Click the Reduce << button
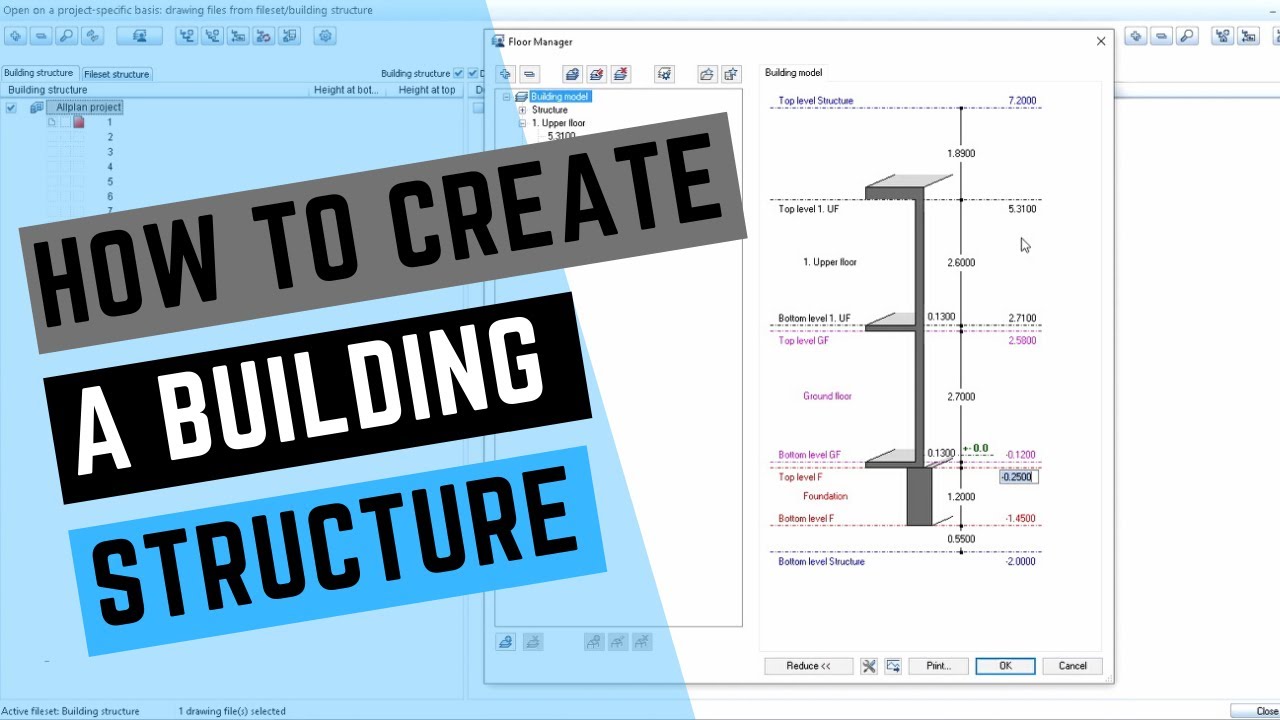This screenshot has width=1280, height=720. click(x=809, y=666)
